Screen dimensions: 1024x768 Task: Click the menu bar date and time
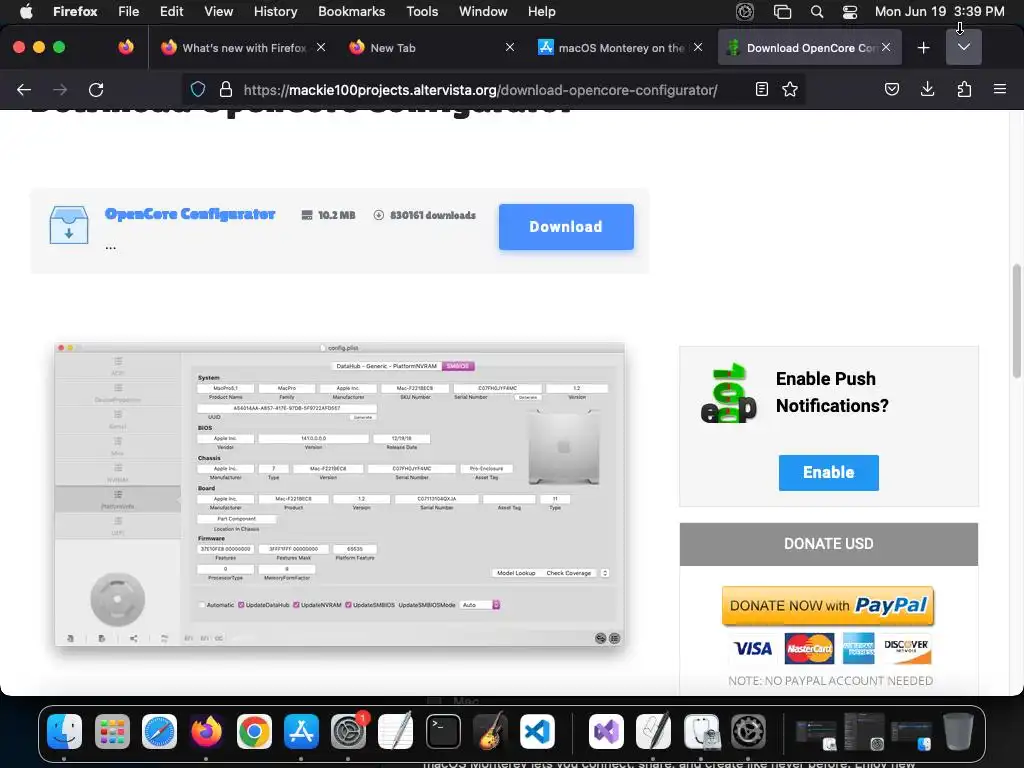[x=939, y=11]
